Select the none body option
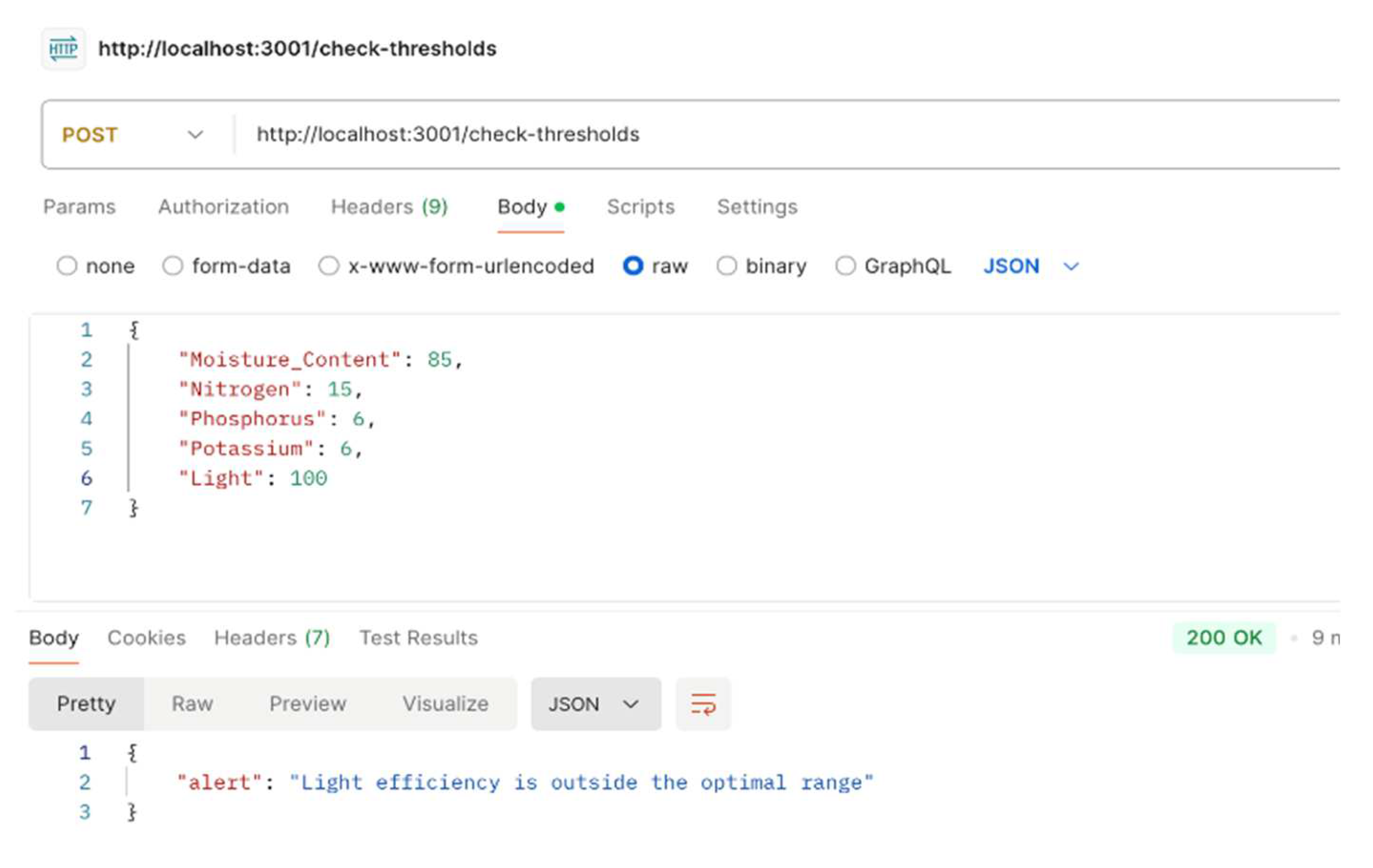The image size is (1373, 868). (67, 266)
